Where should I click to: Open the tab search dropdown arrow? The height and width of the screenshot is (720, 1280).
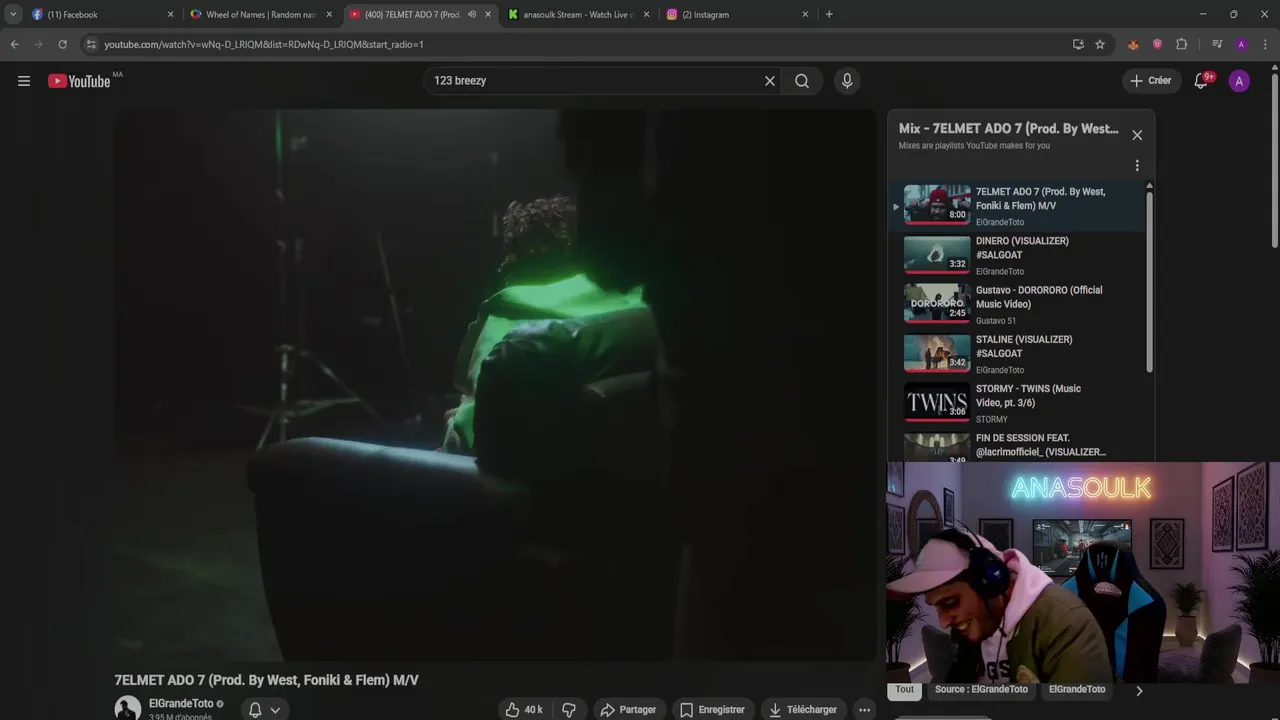(12, 14)
